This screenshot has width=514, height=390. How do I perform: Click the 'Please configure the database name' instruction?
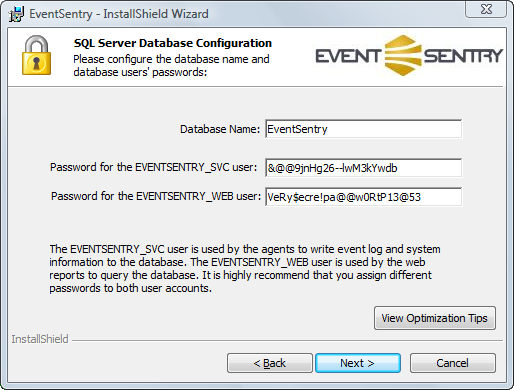[x=171, y=66]
